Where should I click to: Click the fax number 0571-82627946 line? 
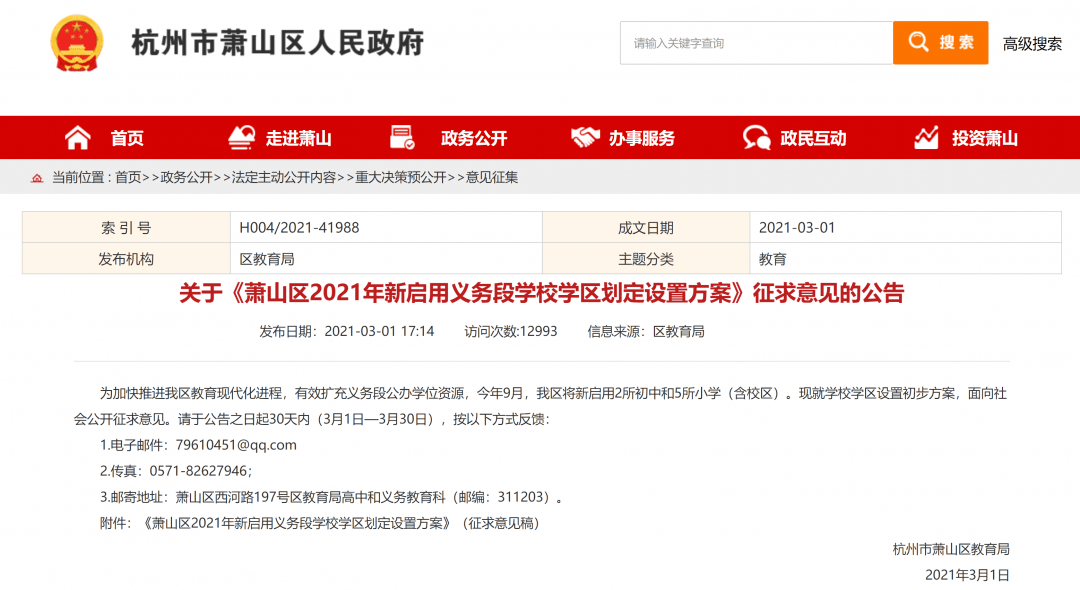(176, 471)
